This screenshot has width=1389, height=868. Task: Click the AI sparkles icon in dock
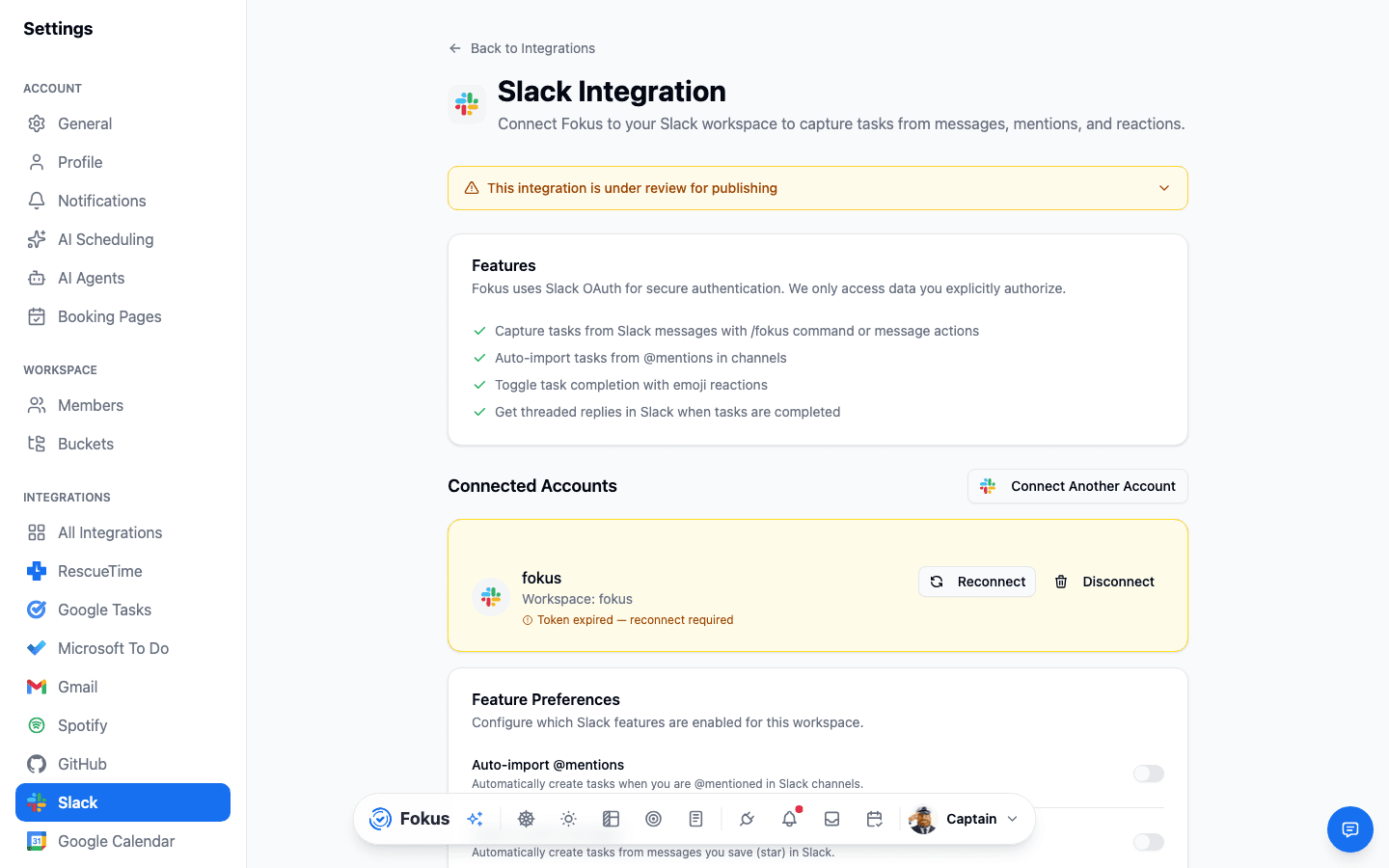(x=476, y=819)
